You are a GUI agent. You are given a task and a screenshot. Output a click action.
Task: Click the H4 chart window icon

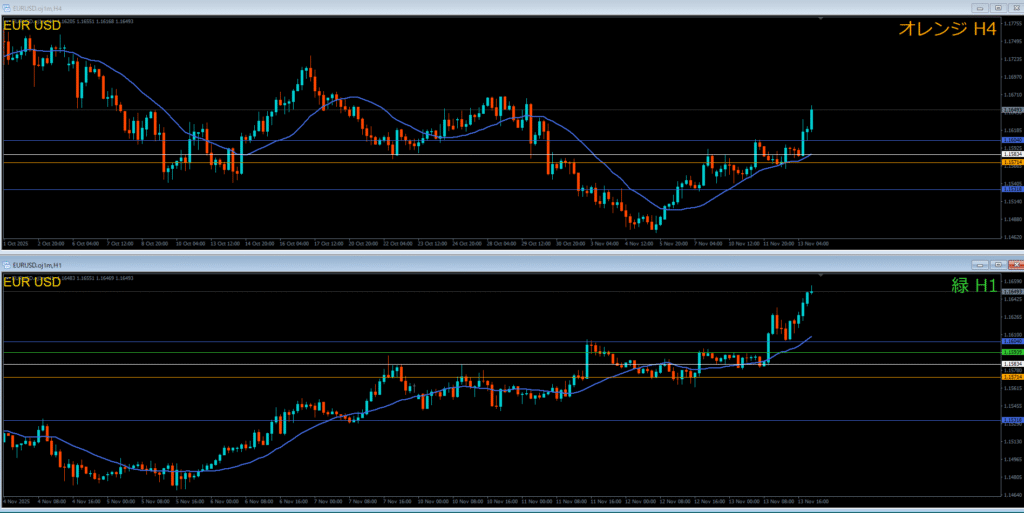[x=6, y=7]
